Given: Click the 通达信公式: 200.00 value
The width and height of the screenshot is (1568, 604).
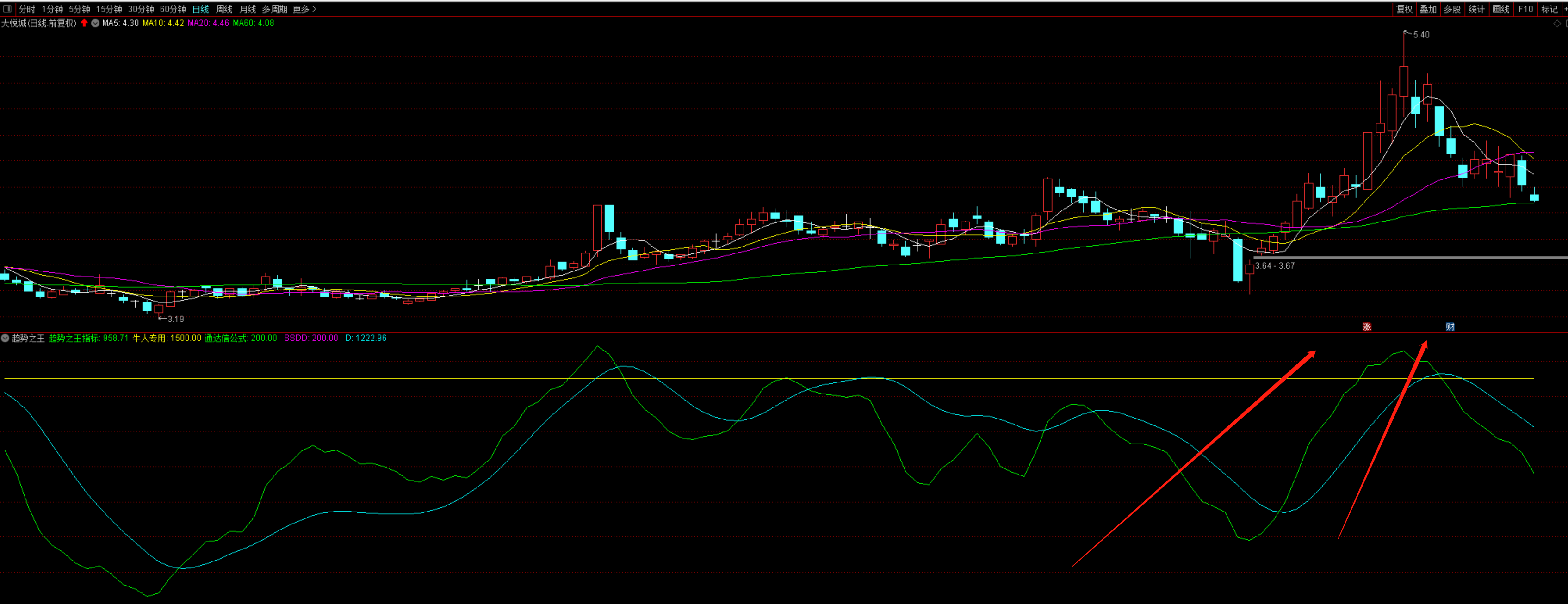Looking at the screenshot, I should [x=241, y=338].
